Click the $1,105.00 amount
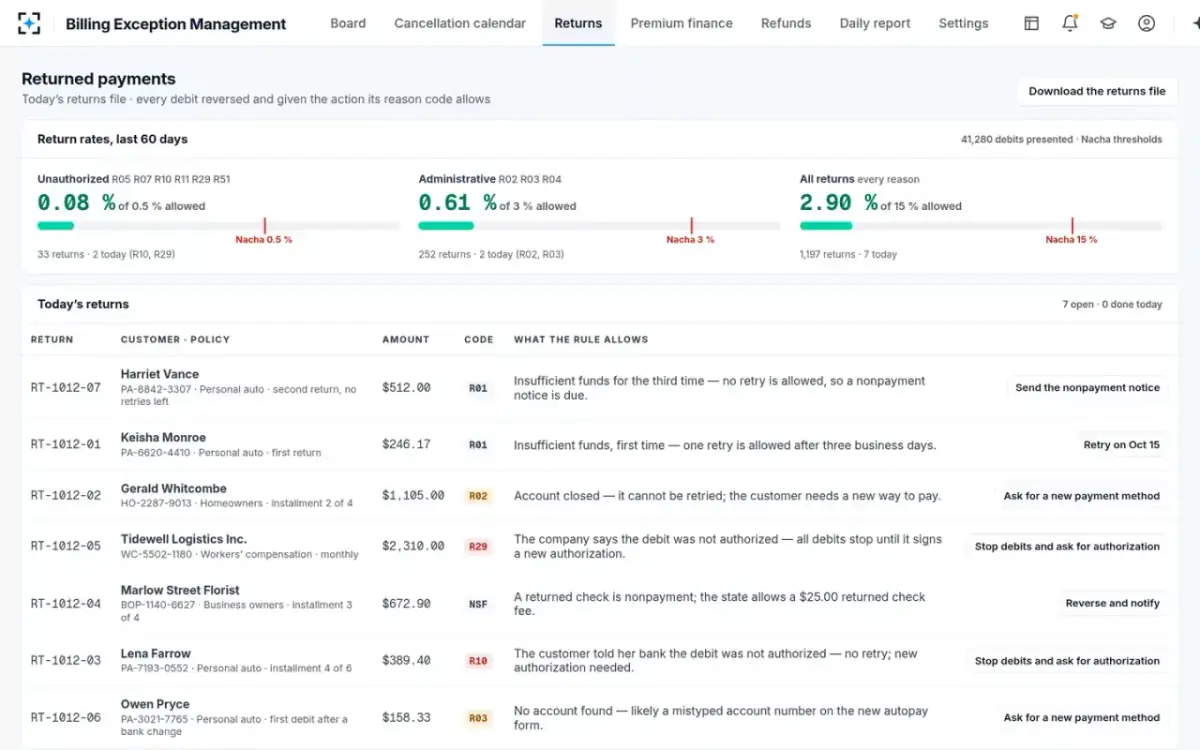1200x750 pixels. (x=413, y=496)
